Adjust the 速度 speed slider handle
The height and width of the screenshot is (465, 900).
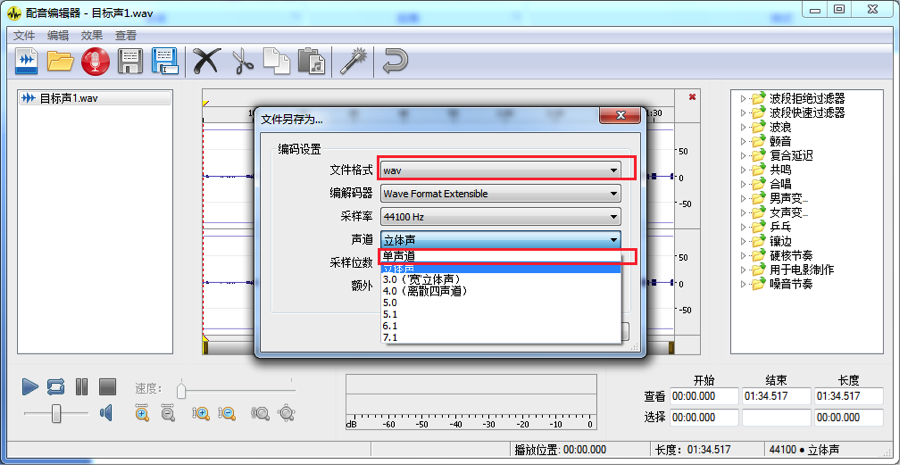(181, 390)
